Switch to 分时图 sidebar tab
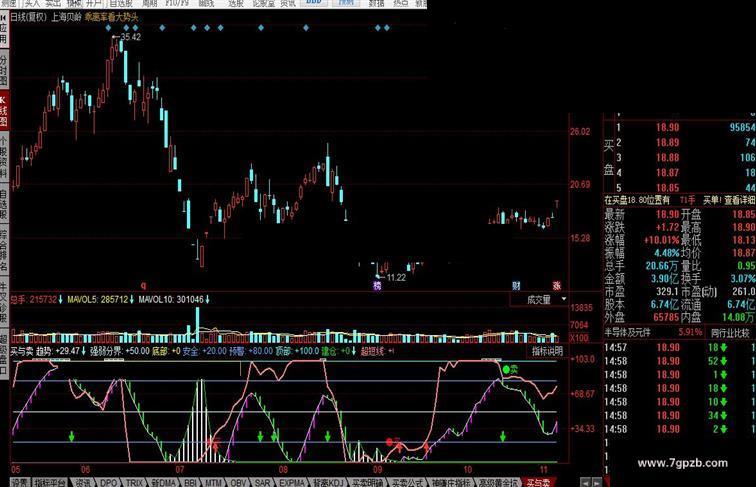 pyautogui.click(x=3, y=70)
